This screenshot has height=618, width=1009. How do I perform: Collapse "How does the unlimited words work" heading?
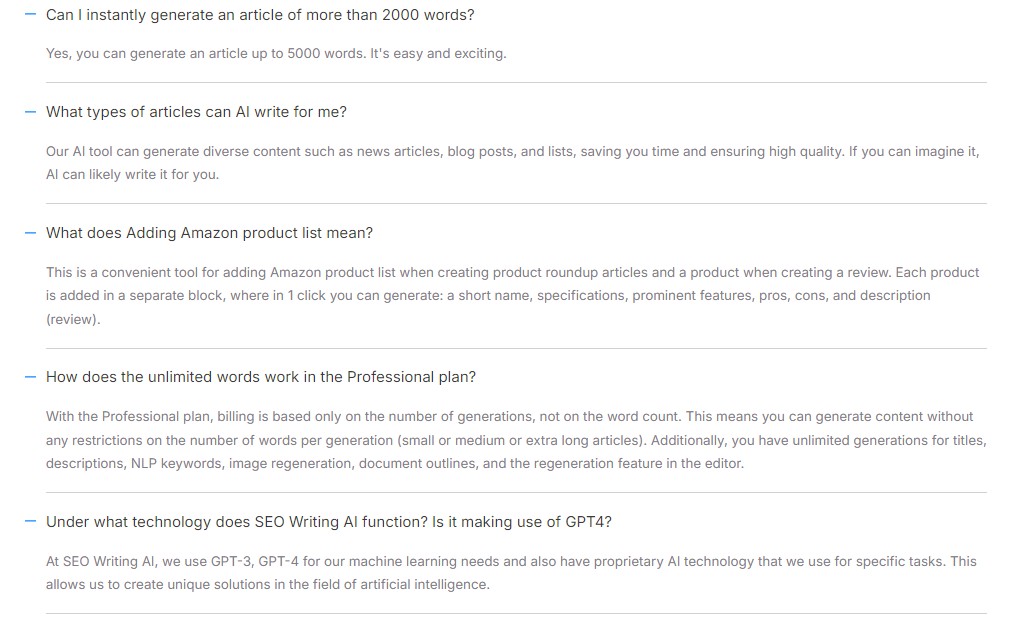pos(261,377)
